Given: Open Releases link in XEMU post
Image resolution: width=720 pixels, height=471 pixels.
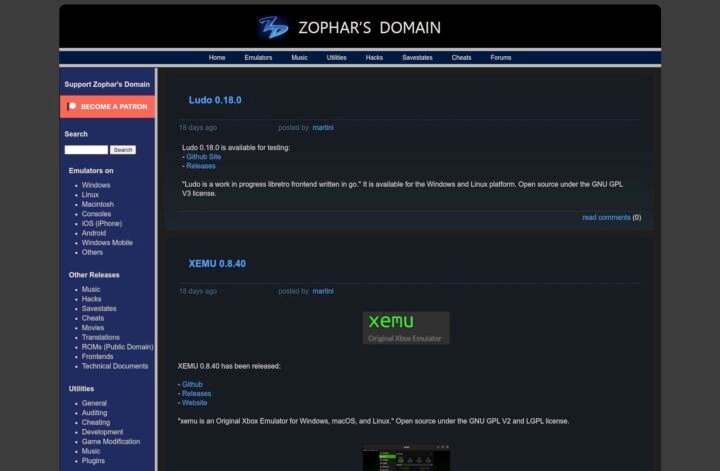Looking at the screenshot, I should 197,394.
